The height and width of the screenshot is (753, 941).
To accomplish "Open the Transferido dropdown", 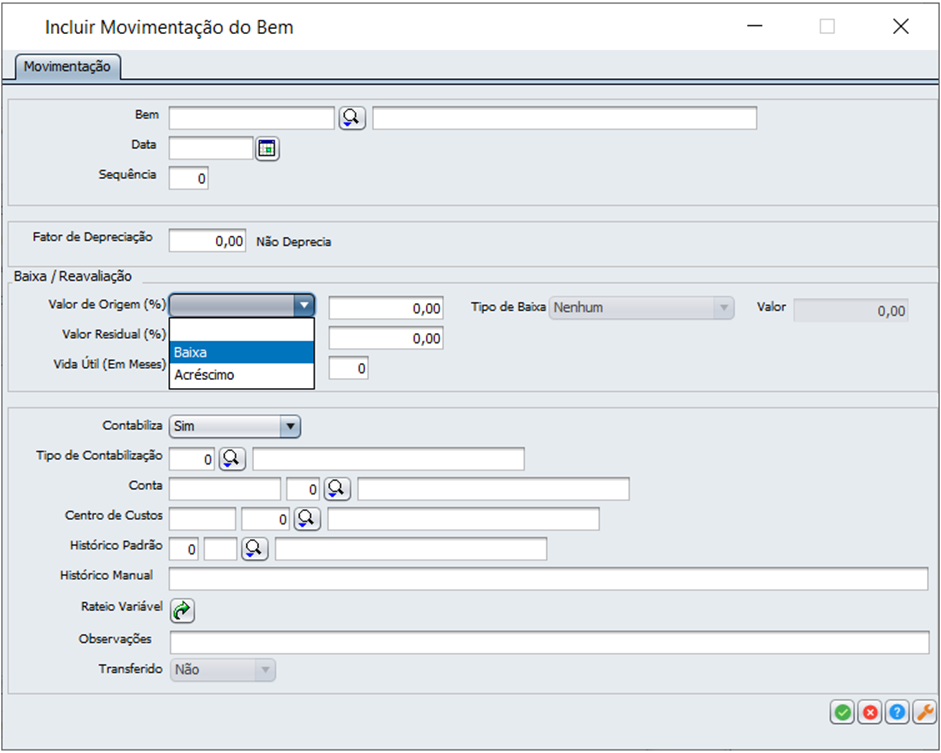I will (x=223, y=670).
